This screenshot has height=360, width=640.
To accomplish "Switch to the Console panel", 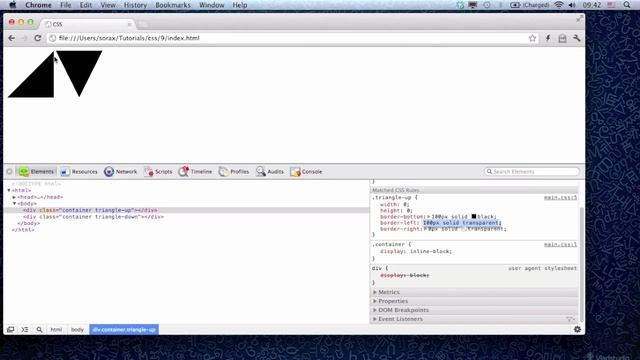I will pyautogui.click(x=306, y=172).
